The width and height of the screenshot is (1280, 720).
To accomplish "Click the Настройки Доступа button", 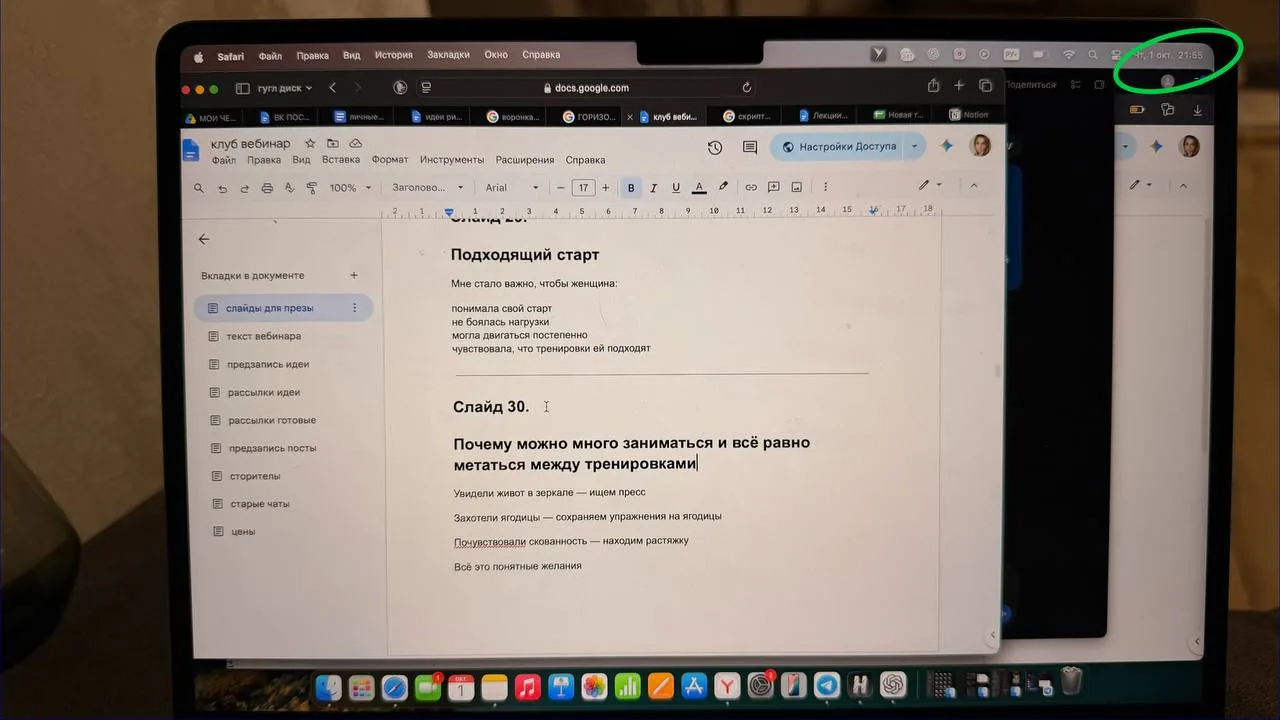I will (x=838, y=147).
